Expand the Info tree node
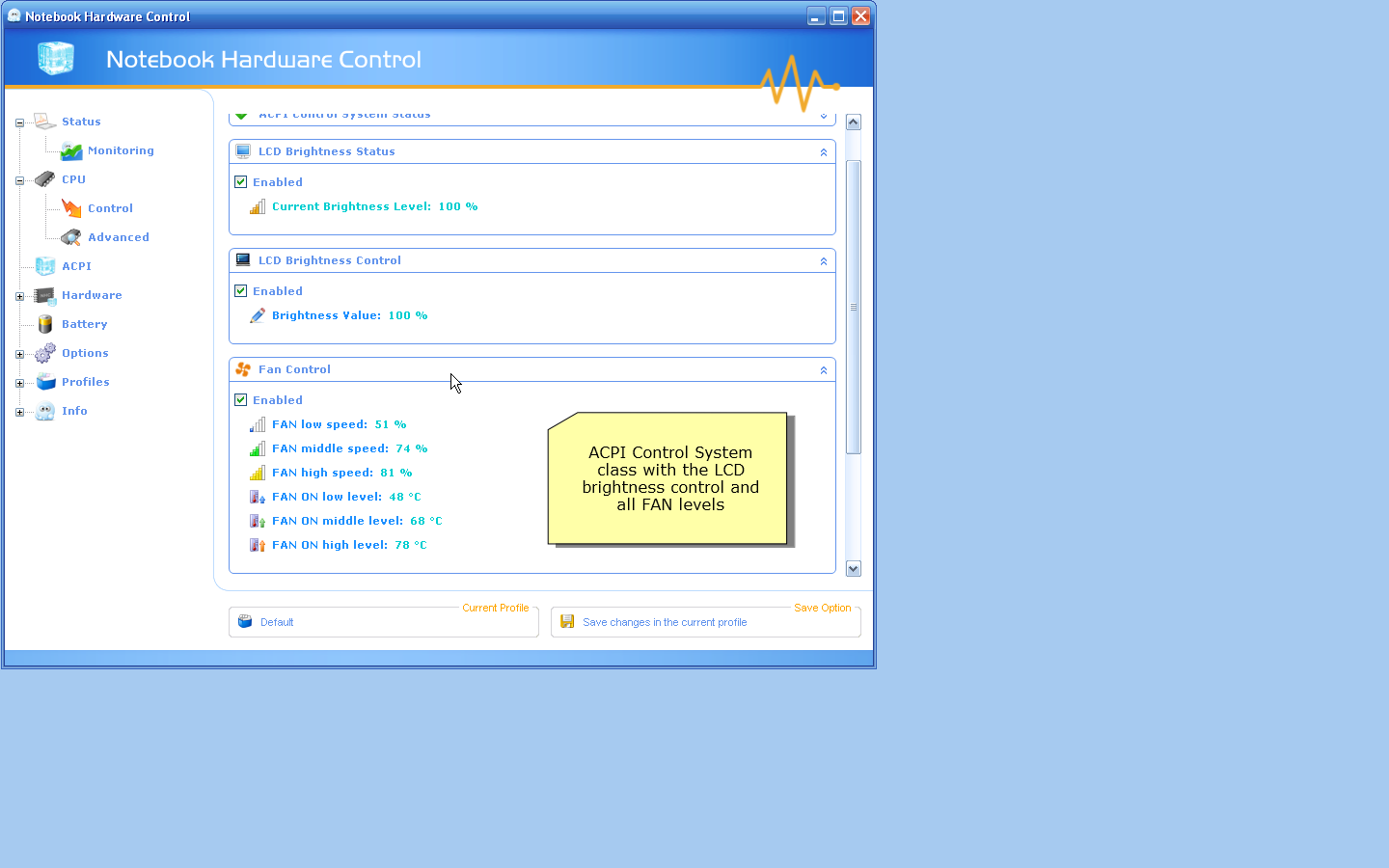The height and width of the screenshot is (868, 1389). tap(19, 412)
